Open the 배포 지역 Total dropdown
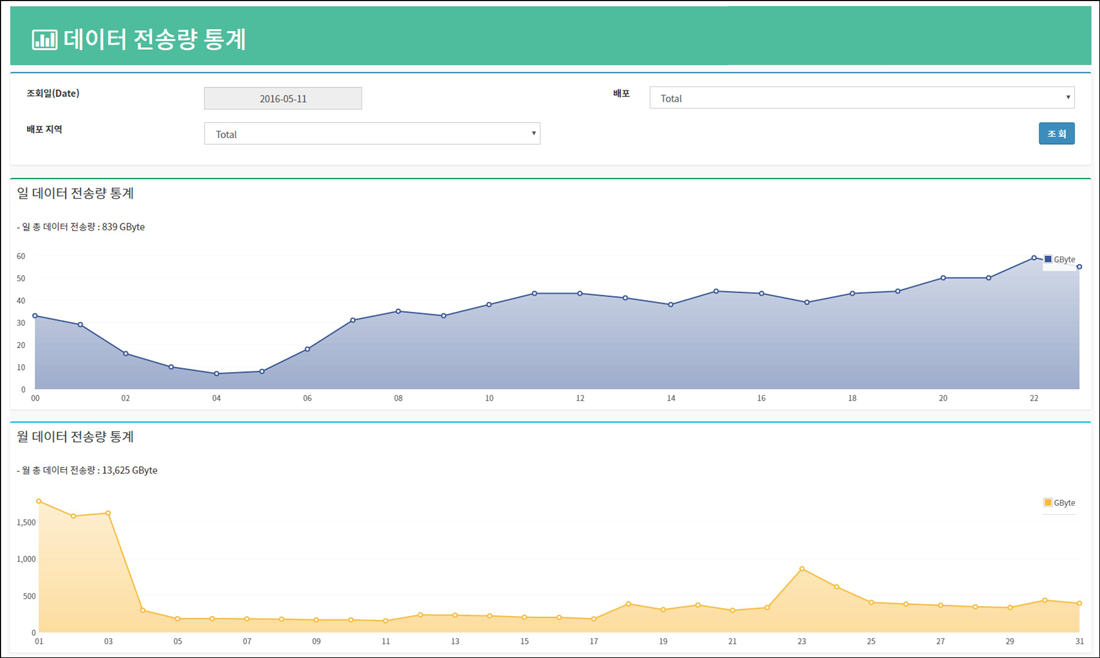Image resolution: width=1100 pixels, height=658 pixels. coord(372,134)
